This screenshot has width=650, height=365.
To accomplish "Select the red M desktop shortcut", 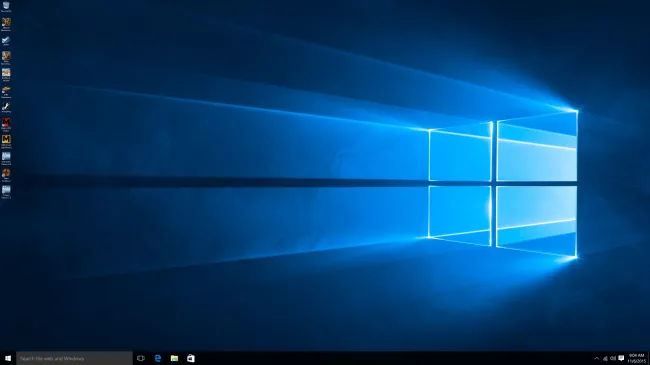I will click(6, 124).
